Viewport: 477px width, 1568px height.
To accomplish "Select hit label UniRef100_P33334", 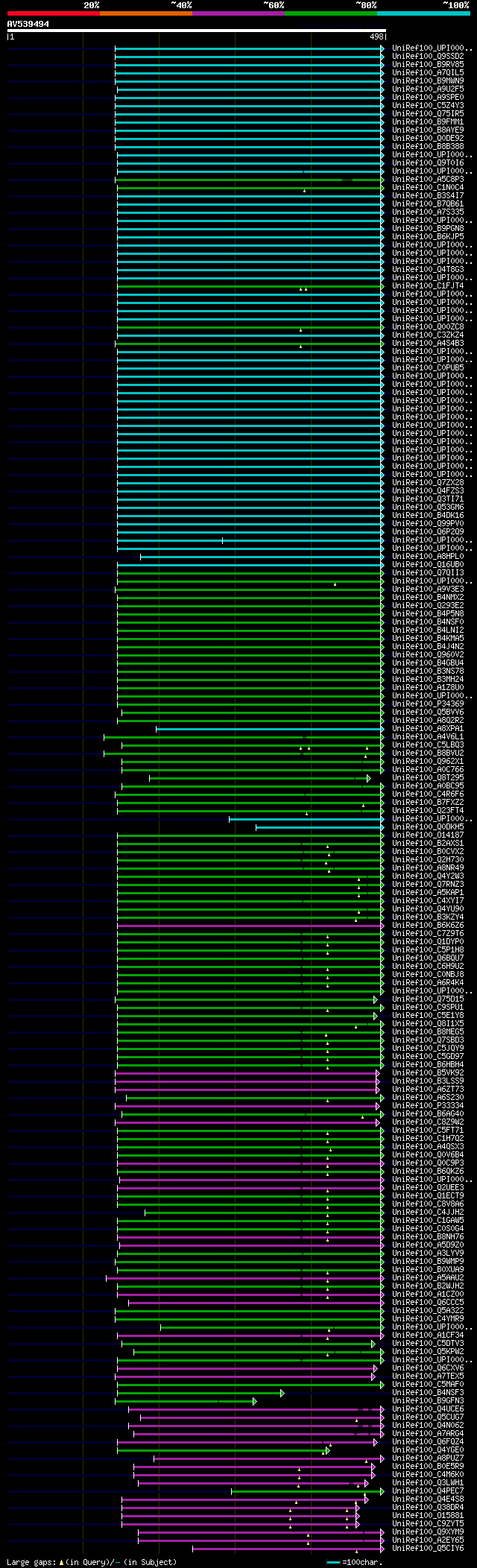I will 428,1105.
